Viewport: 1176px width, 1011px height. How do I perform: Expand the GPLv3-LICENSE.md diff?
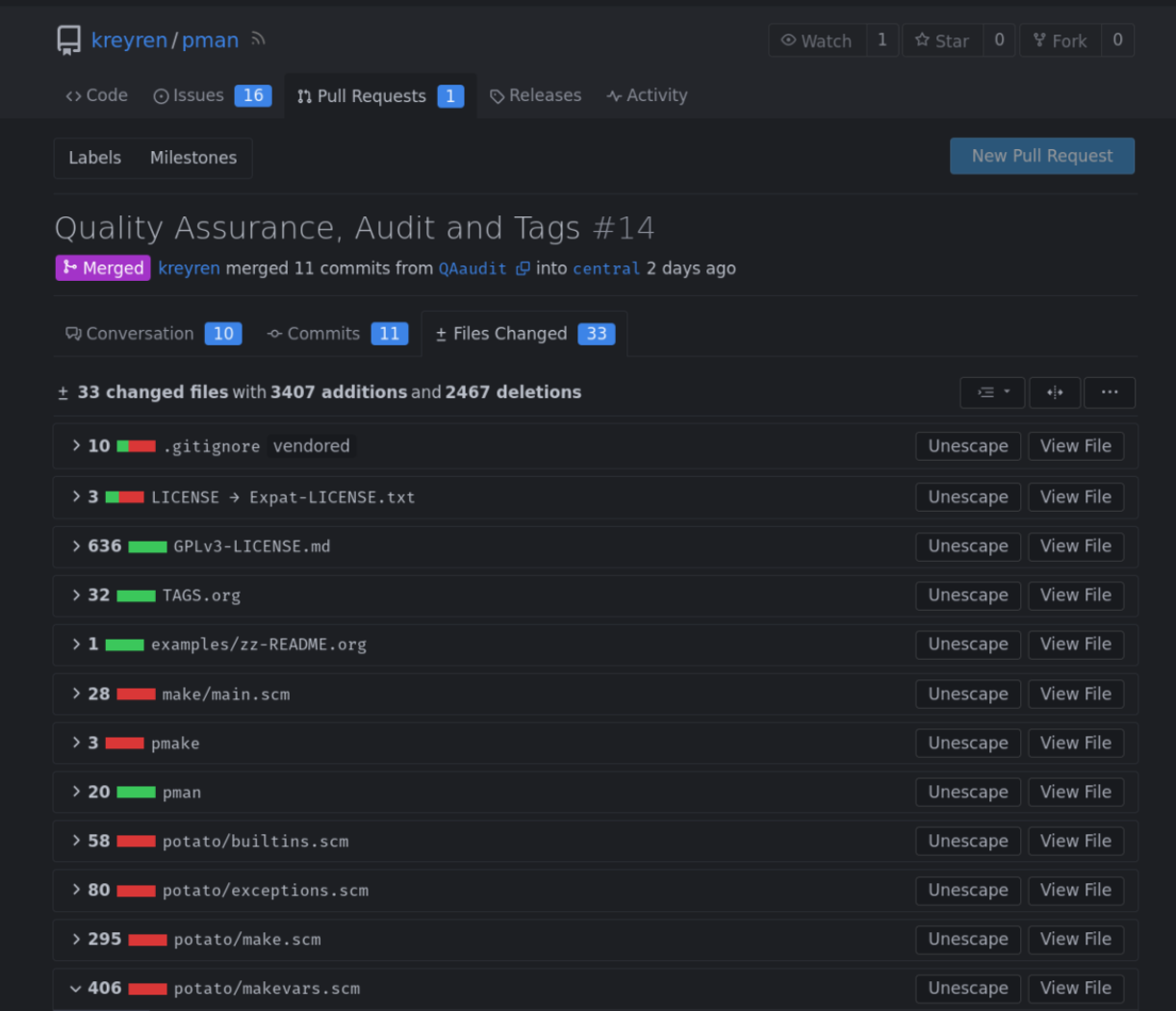(76, 546)
